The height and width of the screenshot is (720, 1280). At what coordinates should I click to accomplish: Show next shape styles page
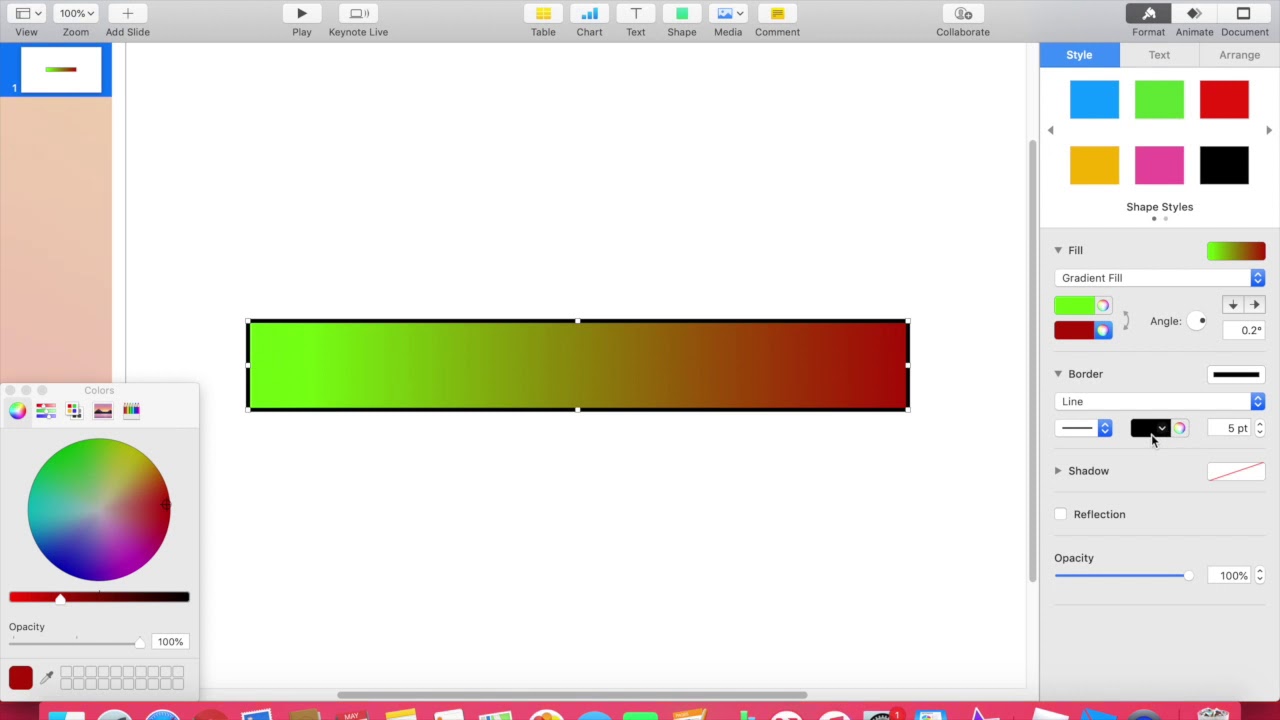pyautogui.click(x=1269, y=130)
